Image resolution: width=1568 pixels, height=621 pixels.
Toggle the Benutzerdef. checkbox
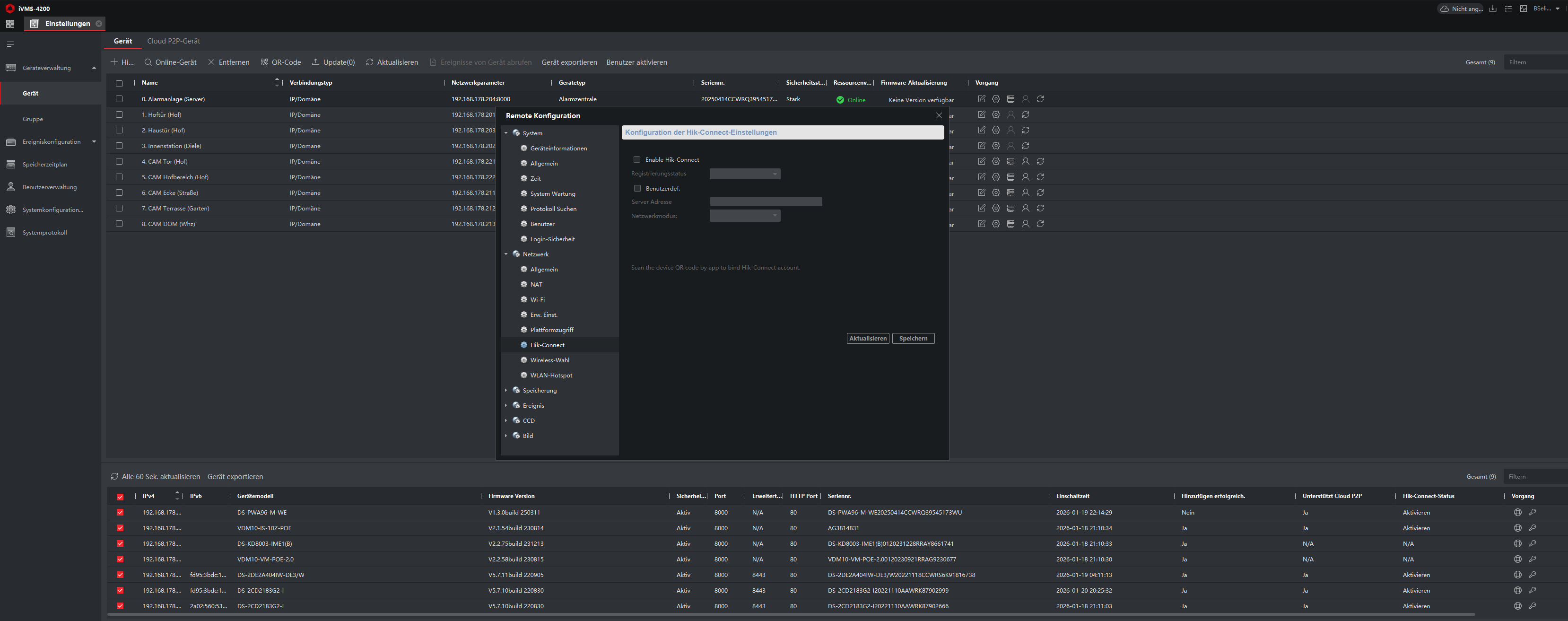click(x=637, y=189)
